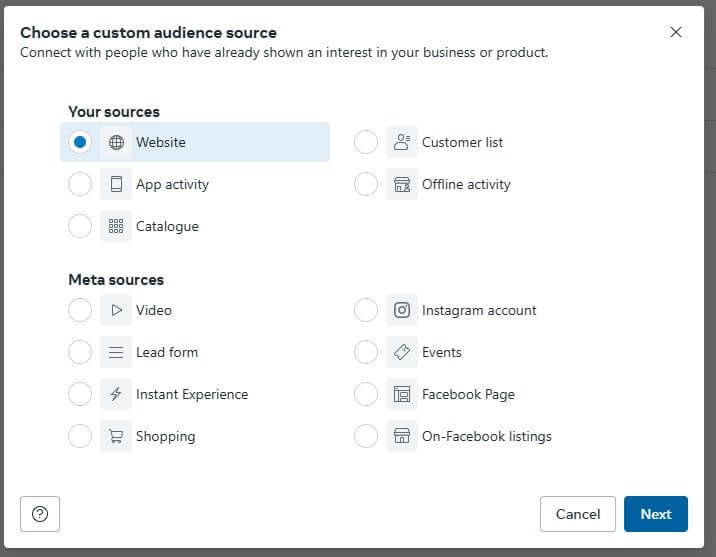Screen dimensions: 716x557
Task: Select the Instant Experience radio button
Action: [80, 394]
